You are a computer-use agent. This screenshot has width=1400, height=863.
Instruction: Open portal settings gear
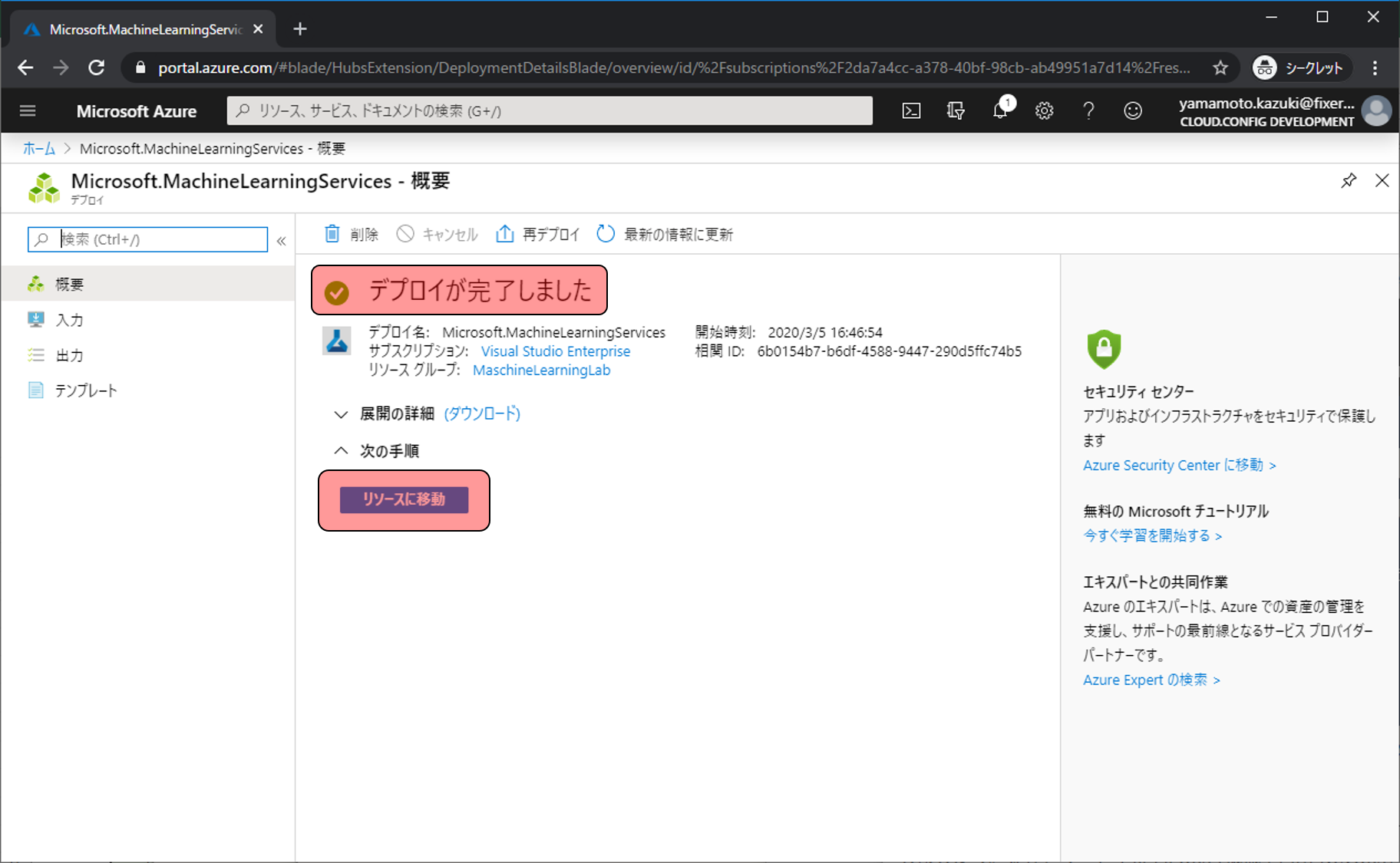(1044, 111)
